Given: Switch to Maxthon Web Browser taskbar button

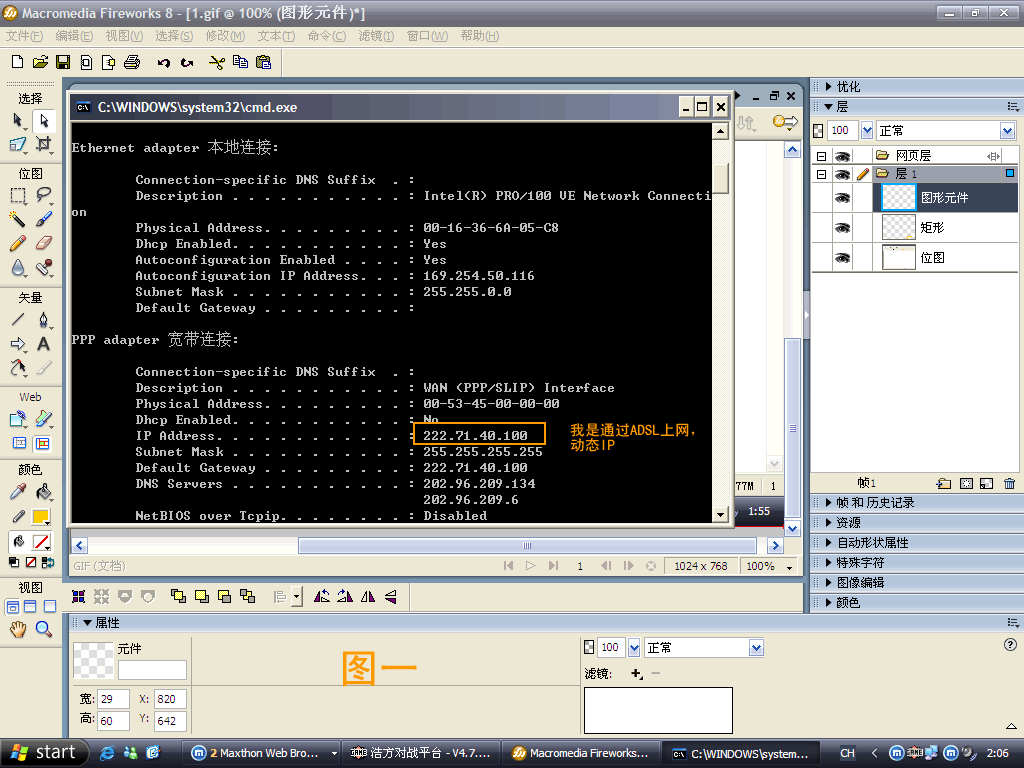Looking at the screenshot, I should 264,753.
